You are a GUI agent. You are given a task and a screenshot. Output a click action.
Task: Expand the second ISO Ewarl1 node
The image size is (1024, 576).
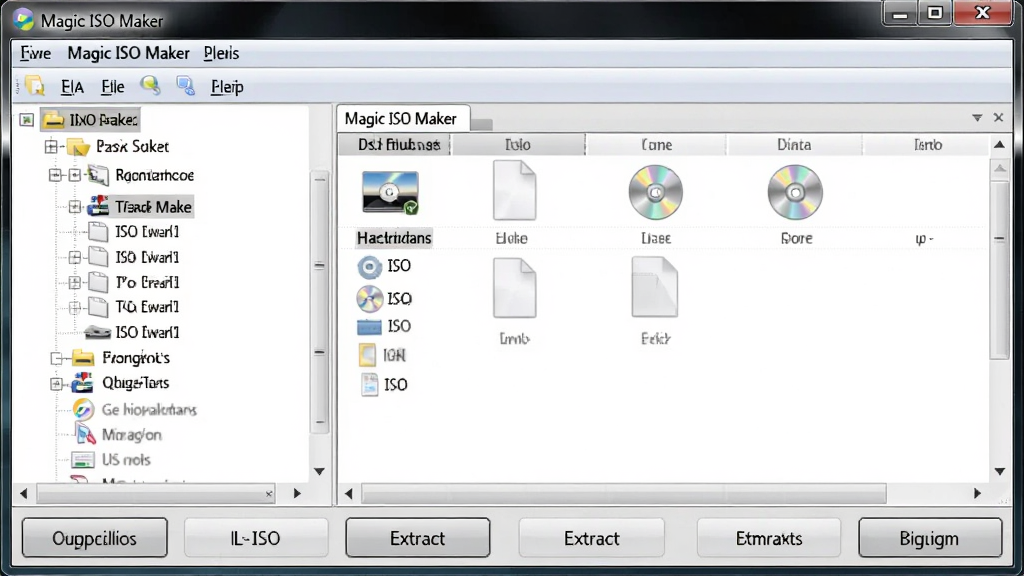(x=74, y=257)
